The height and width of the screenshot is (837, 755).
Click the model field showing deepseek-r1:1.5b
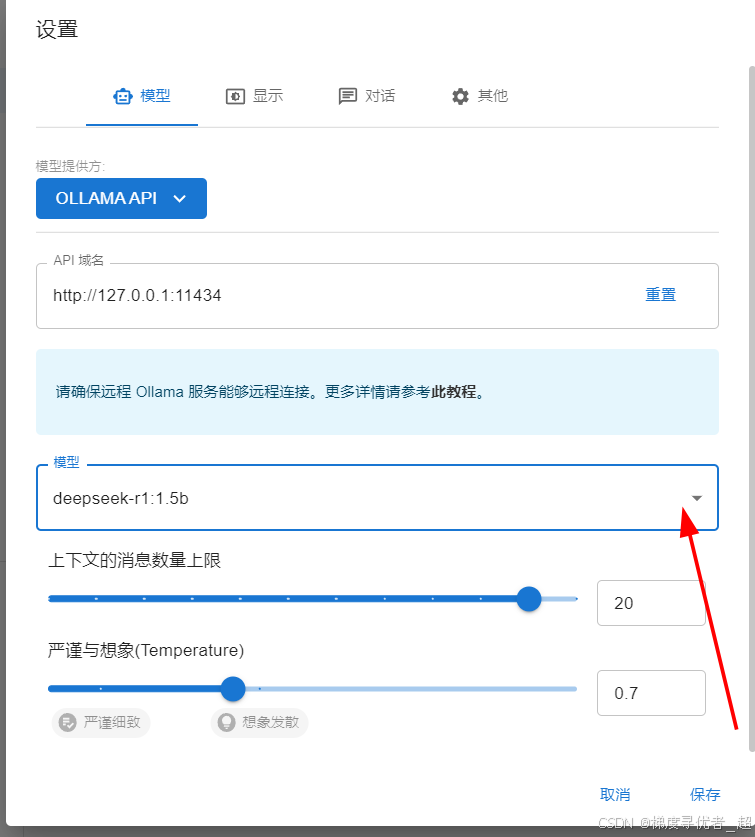point(377,498)
